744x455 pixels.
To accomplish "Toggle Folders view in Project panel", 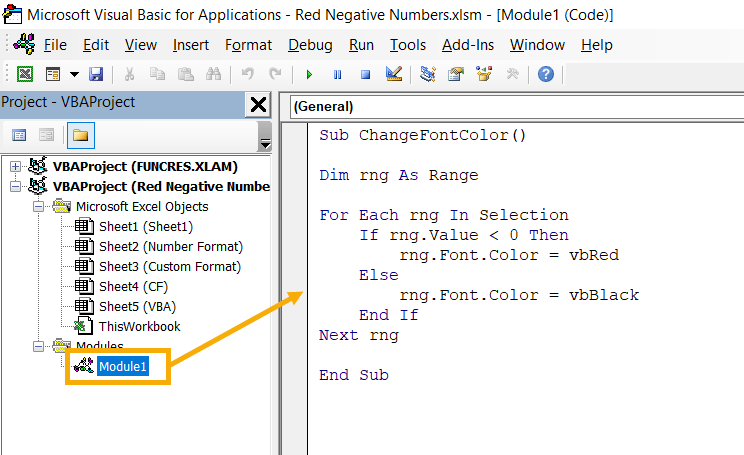I will (x=79, y=135).
